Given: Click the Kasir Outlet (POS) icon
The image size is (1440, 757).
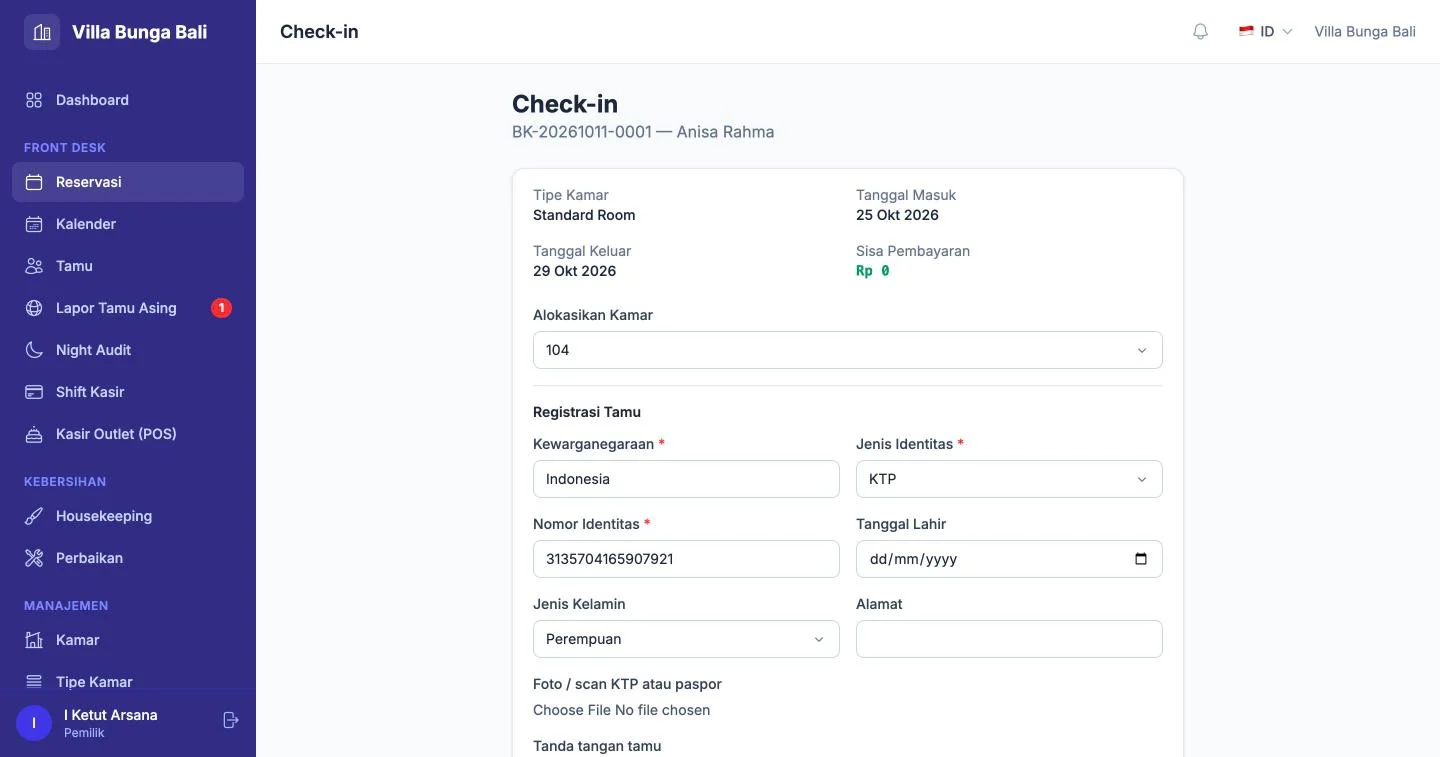Looking at the screenshot, I should (x=34, y=434).
